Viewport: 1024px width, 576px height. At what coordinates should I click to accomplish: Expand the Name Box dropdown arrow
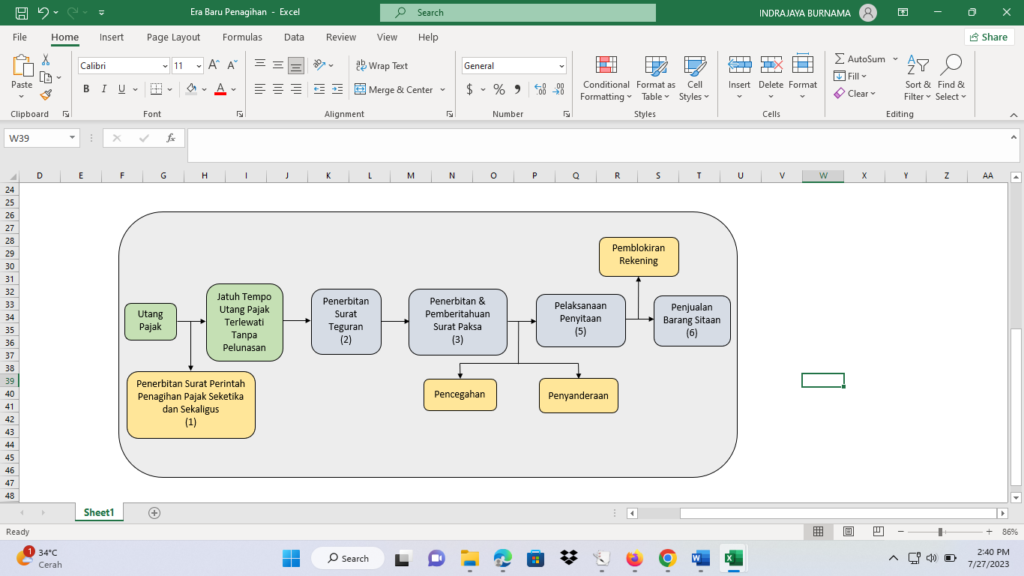72,138
